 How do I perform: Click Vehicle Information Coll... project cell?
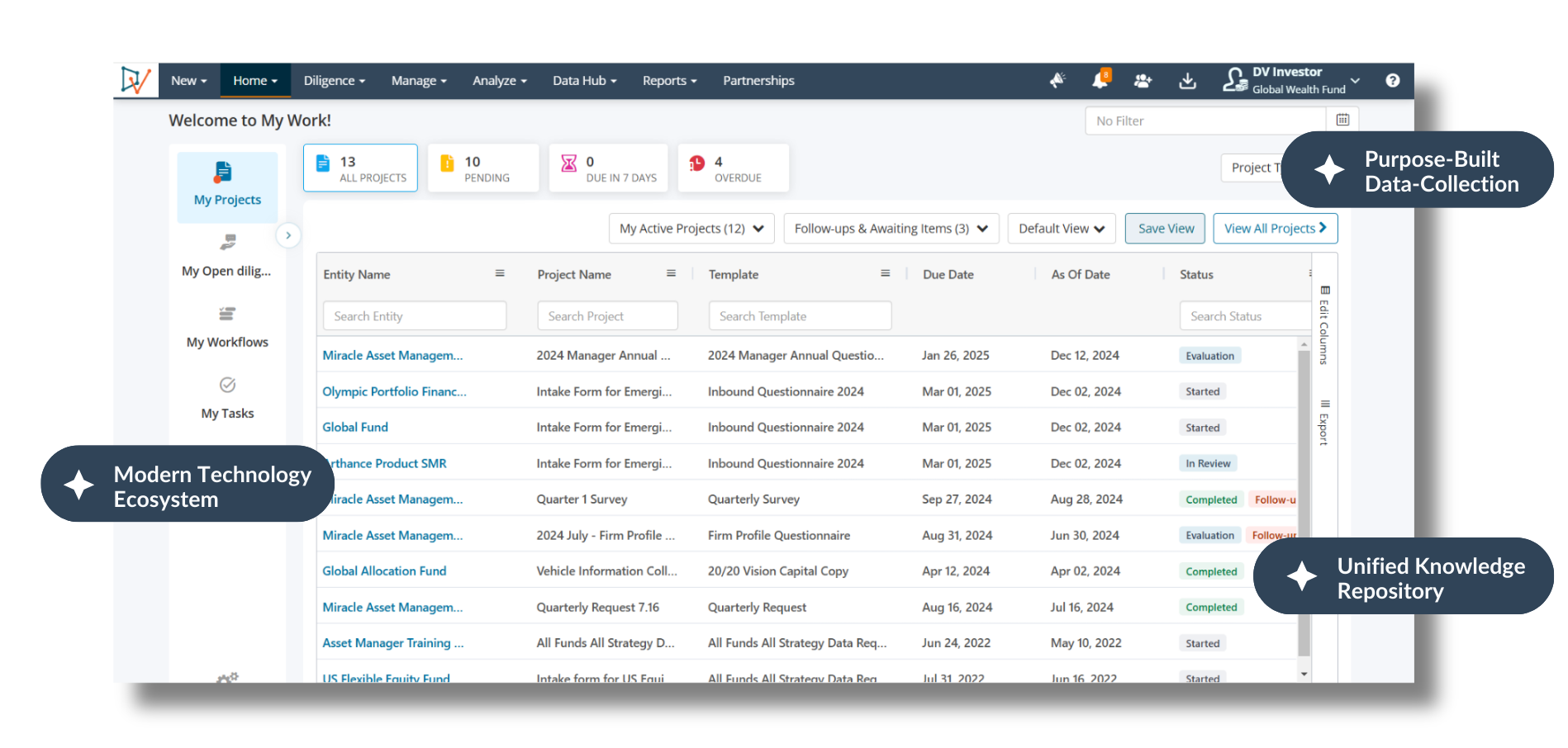click(606, 570)
